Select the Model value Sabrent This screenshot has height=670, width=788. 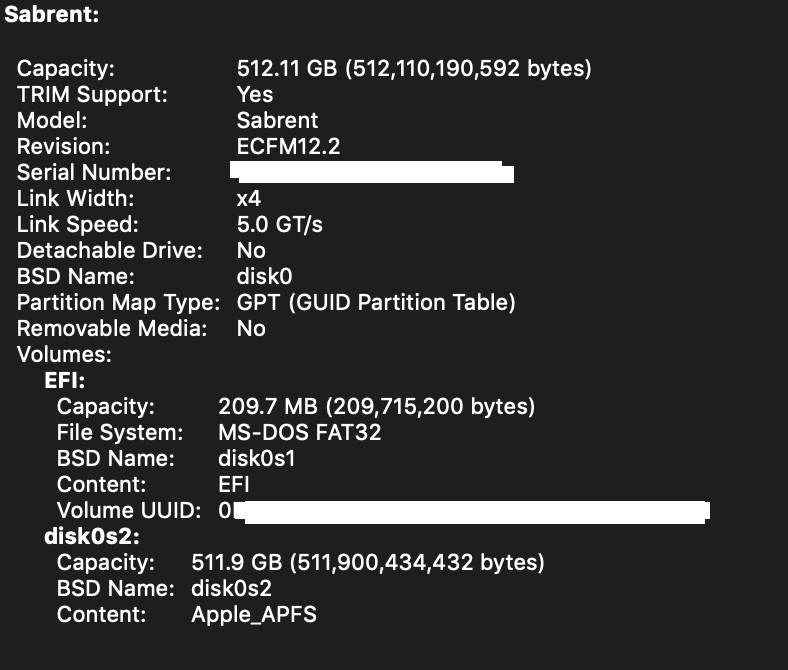coord(277,121)
